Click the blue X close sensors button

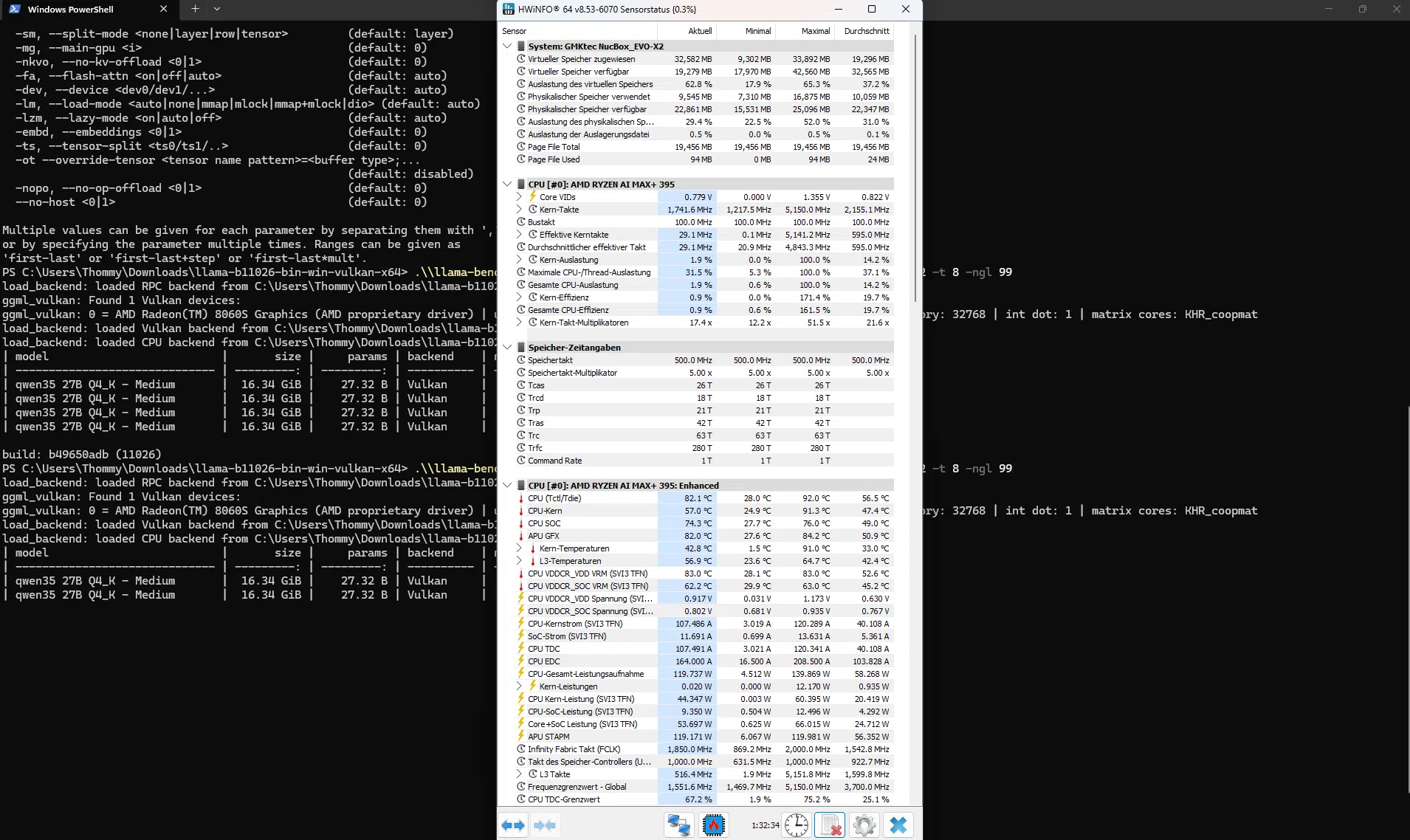click(898, 825)
